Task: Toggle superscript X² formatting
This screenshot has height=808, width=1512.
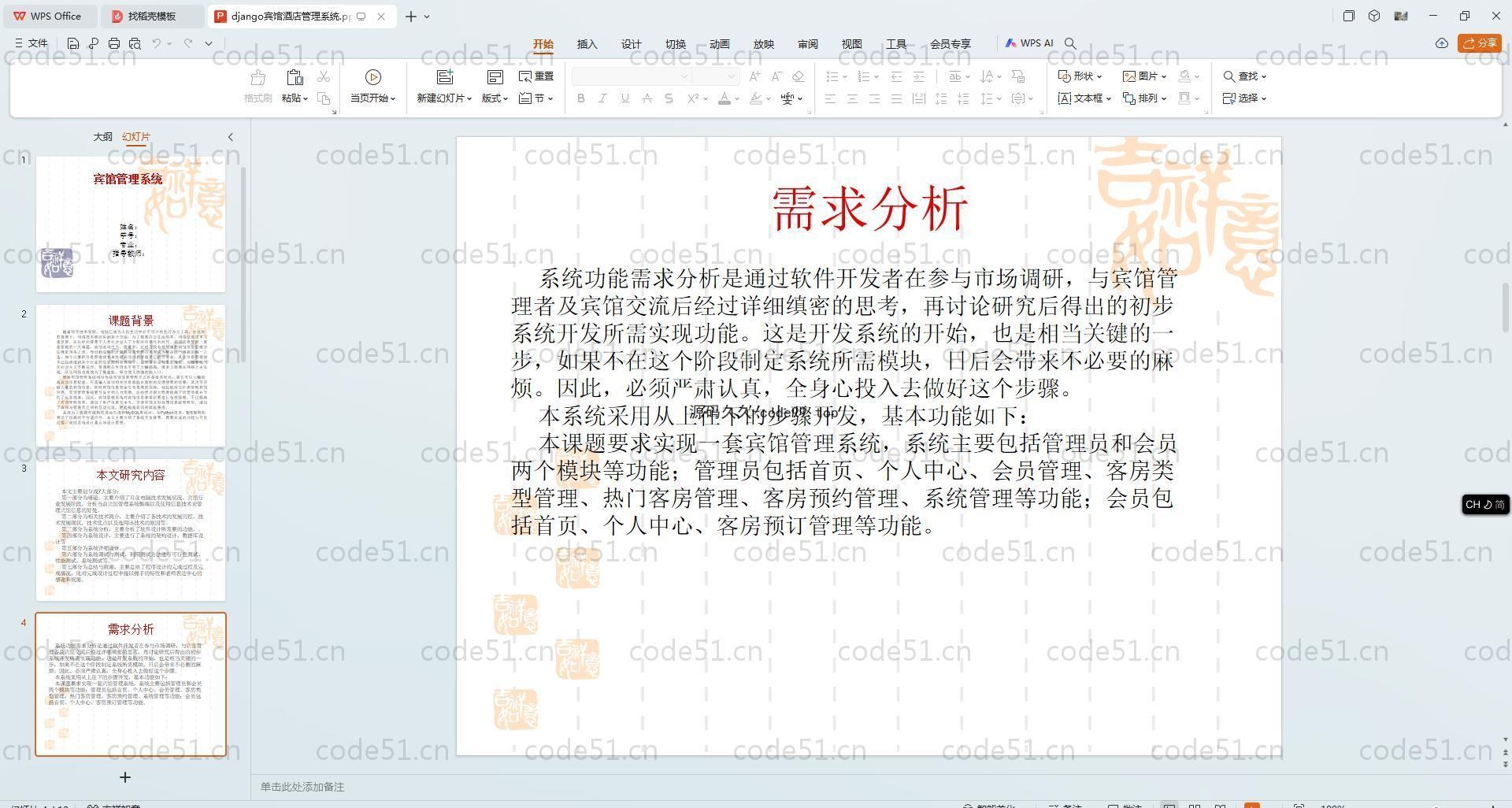Action: (x=693, y=98)
